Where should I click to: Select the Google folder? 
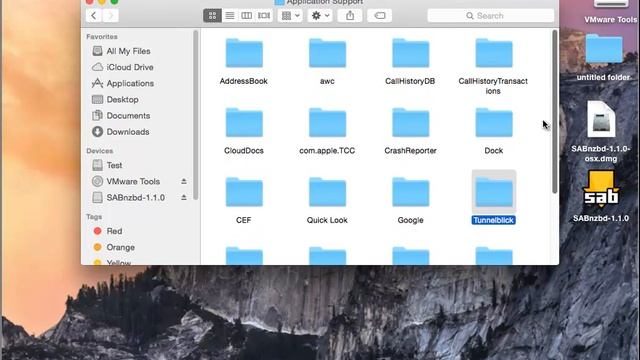tap(411, 192)
